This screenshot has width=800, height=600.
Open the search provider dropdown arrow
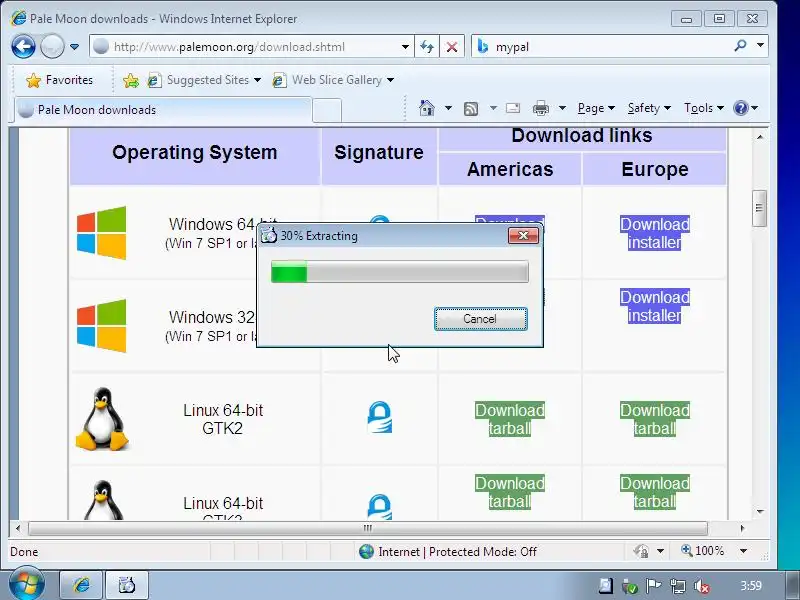pyautogui.click(x=760, y=46)
